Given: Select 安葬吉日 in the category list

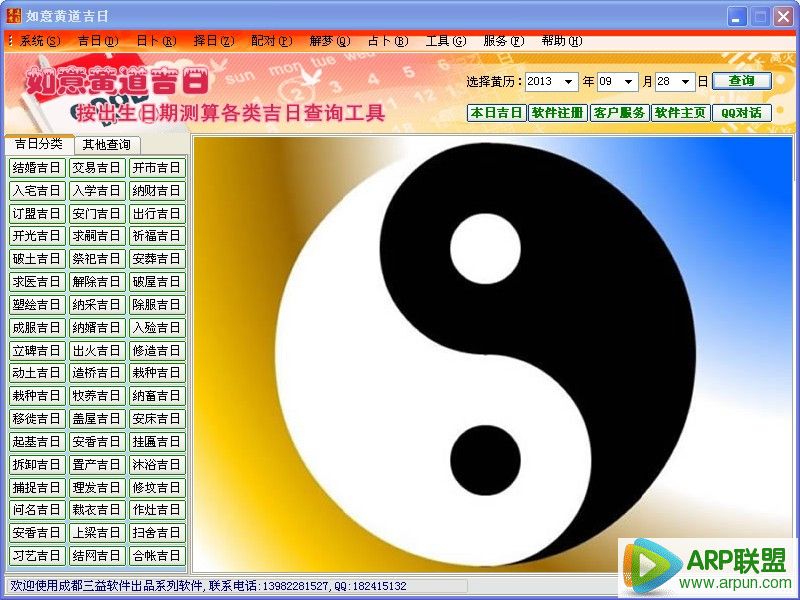Looking at the screenshot, I should pos(156,259).
